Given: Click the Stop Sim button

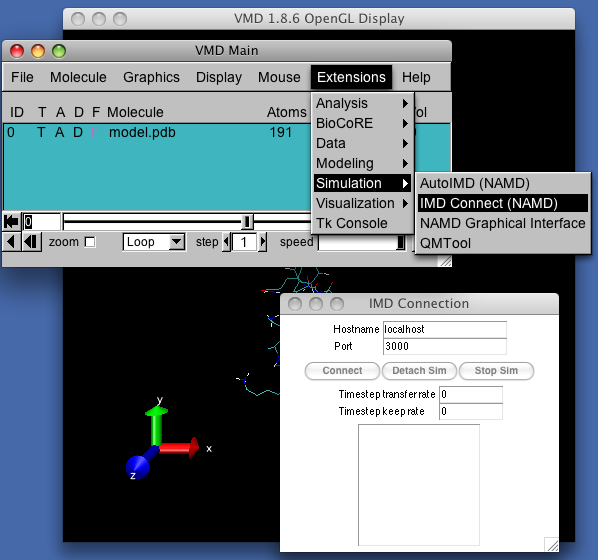Looking at the screenshot, I should pos(497,371).
